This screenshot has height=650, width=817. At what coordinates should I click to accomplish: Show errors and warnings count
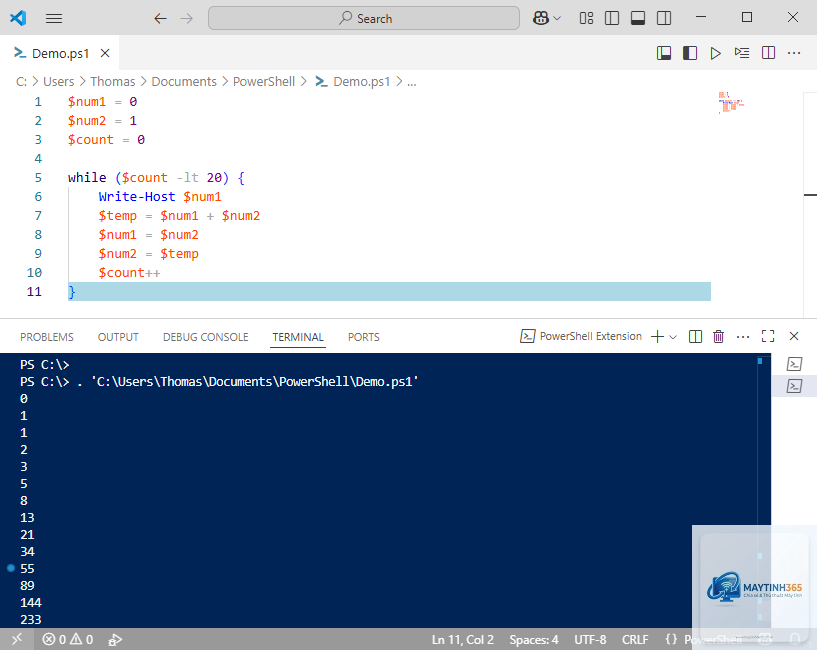(x=67, y=640)
